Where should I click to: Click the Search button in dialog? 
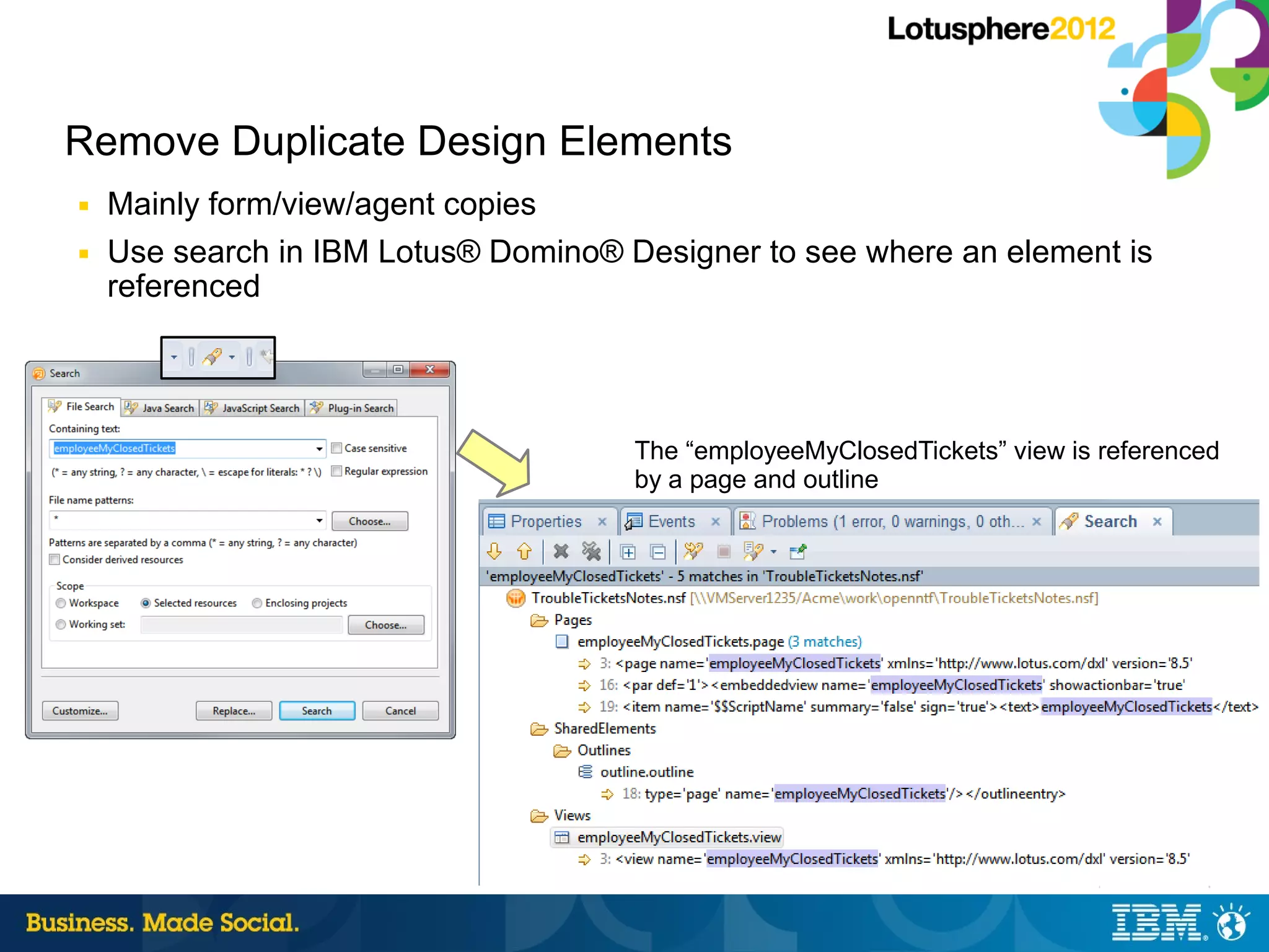(317, 711)
